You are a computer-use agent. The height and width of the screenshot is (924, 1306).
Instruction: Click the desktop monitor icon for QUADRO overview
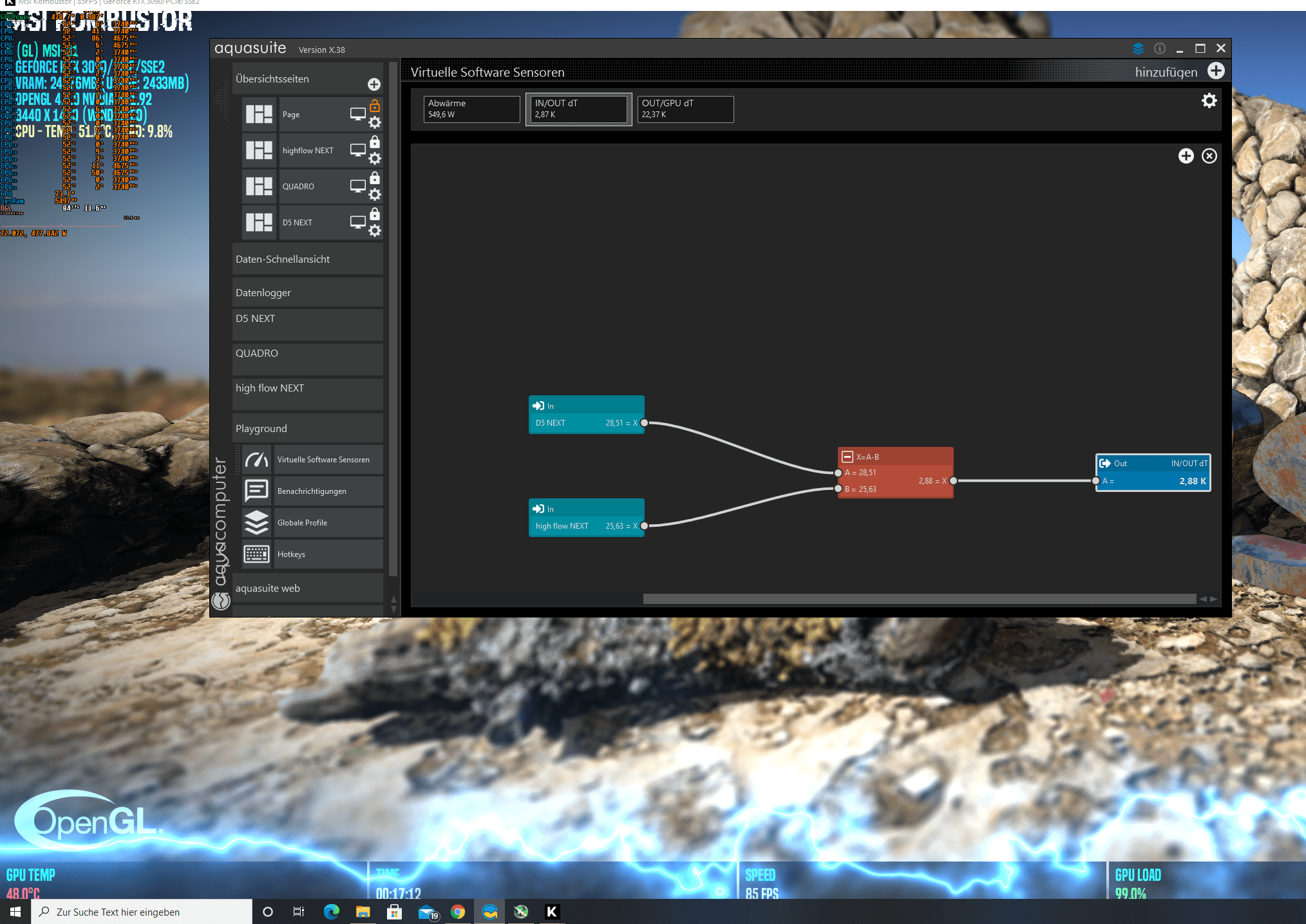tap(358, 187)
